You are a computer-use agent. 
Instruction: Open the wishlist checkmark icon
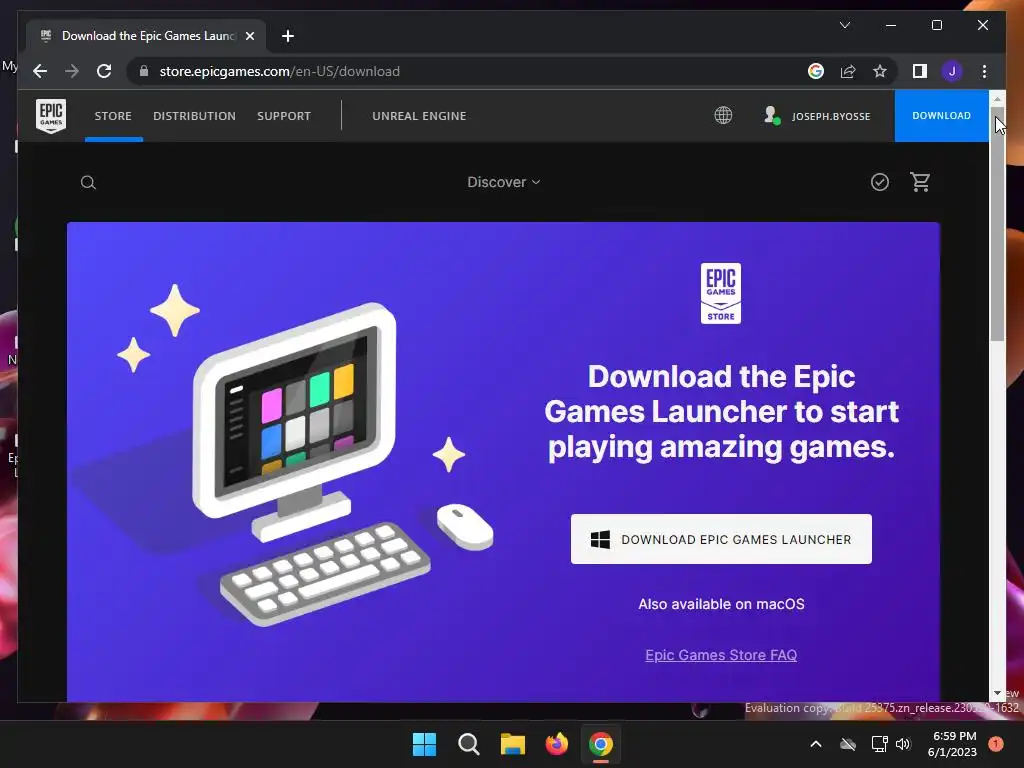pos(880,182)
